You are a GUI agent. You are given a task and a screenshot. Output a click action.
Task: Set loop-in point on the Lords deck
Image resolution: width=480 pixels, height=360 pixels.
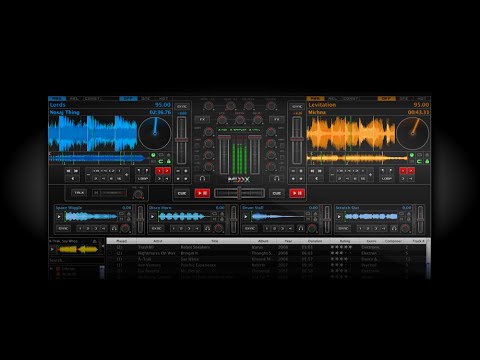139,171
